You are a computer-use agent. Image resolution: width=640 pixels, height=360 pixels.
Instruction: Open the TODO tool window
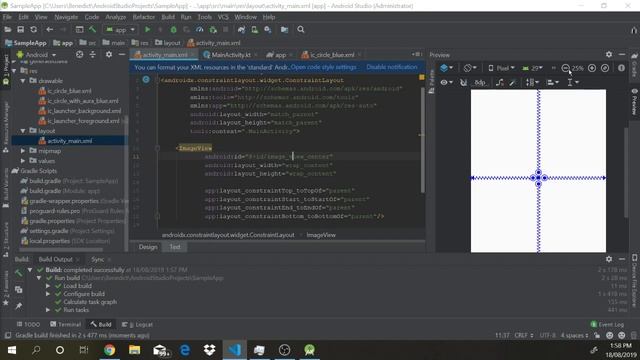click(28, 324)
